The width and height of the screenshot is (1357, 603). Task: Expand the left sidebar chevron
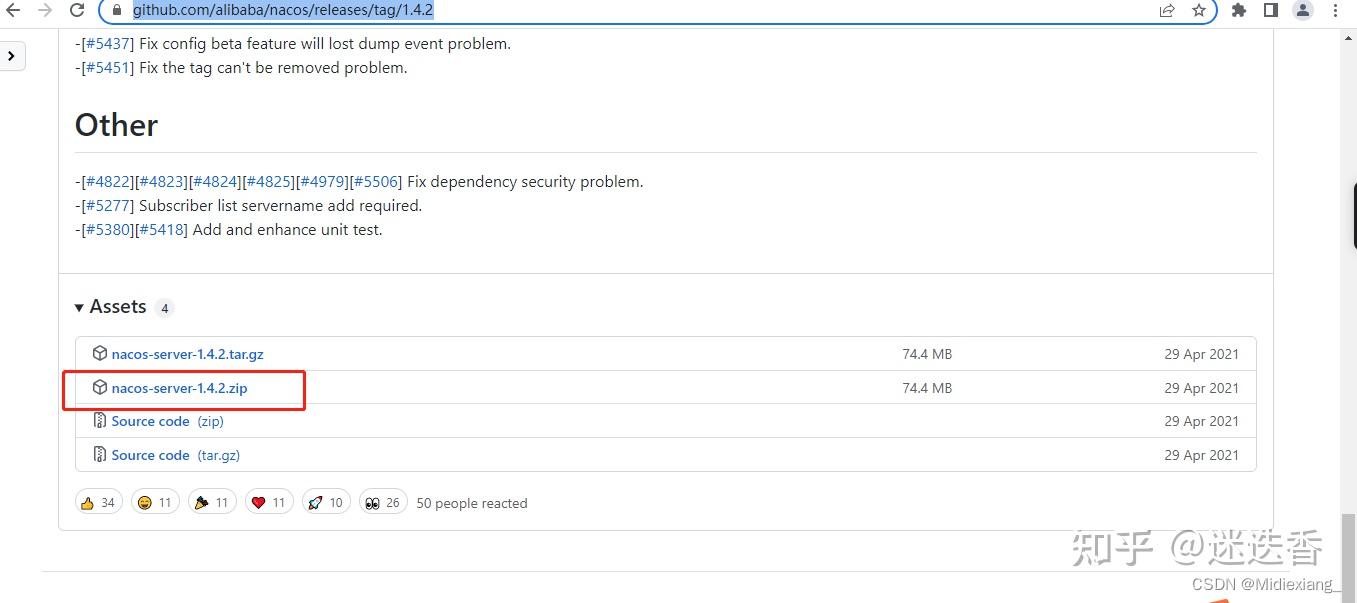pyautogui.click(x=11, y=56)
